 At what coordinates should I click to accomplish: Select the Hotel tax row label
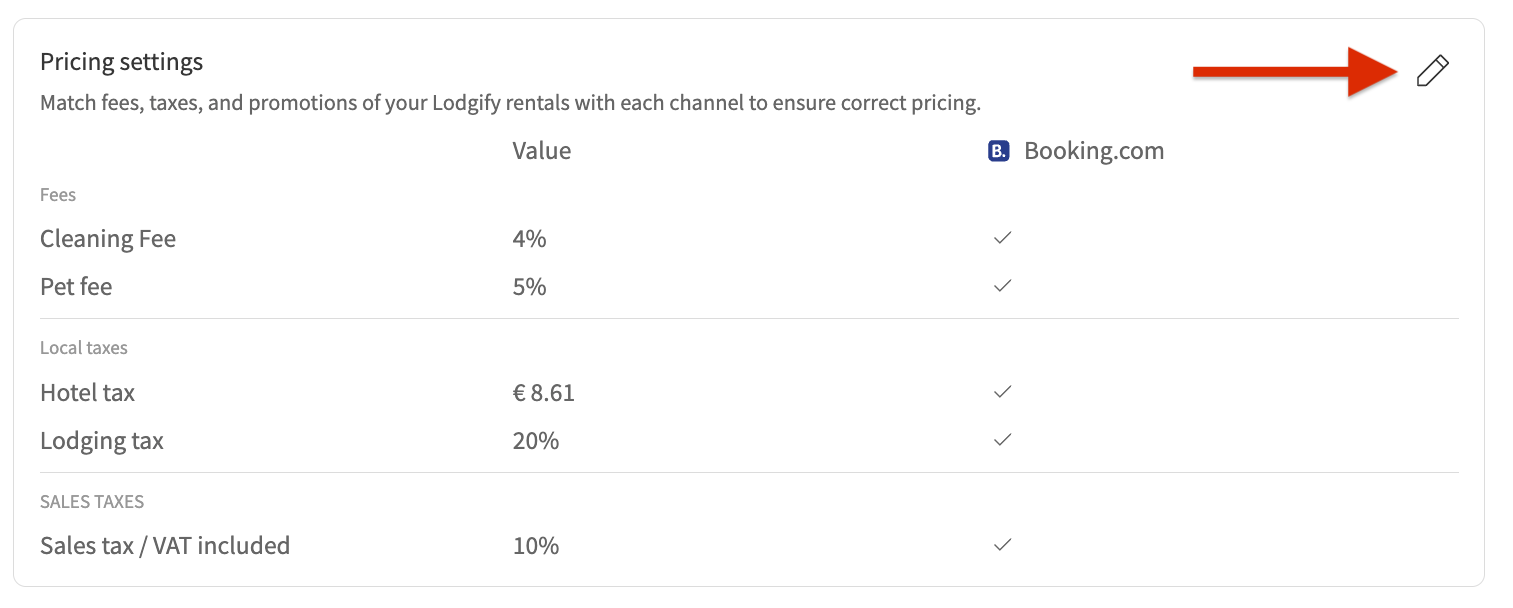click(87, 393)
